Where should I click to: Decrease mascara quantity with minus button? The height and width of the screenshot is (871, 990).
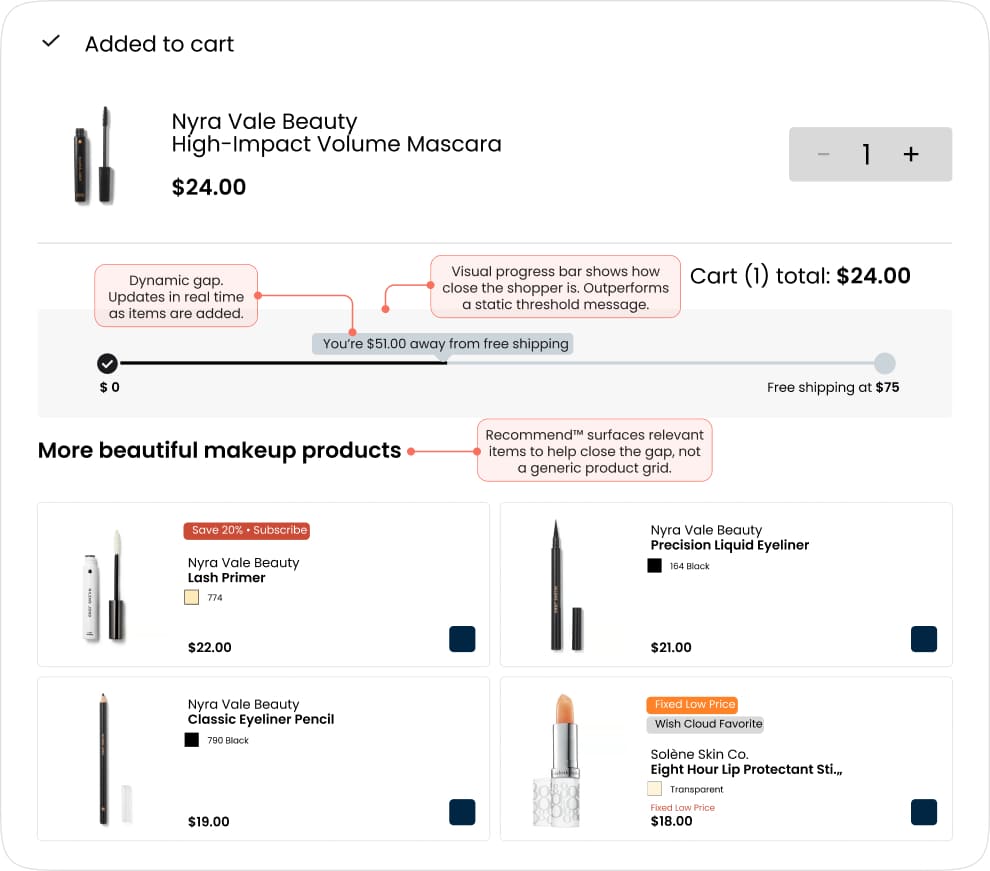click(823, 154)
